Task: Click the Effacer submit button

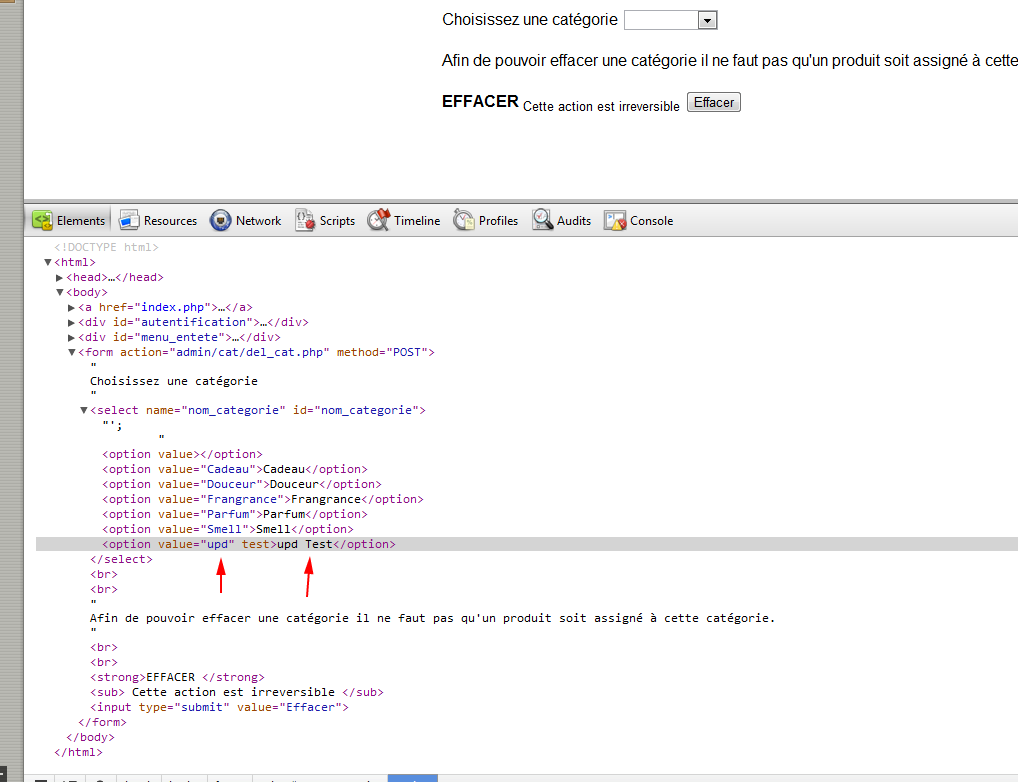Action: click(x=713, y=101)
